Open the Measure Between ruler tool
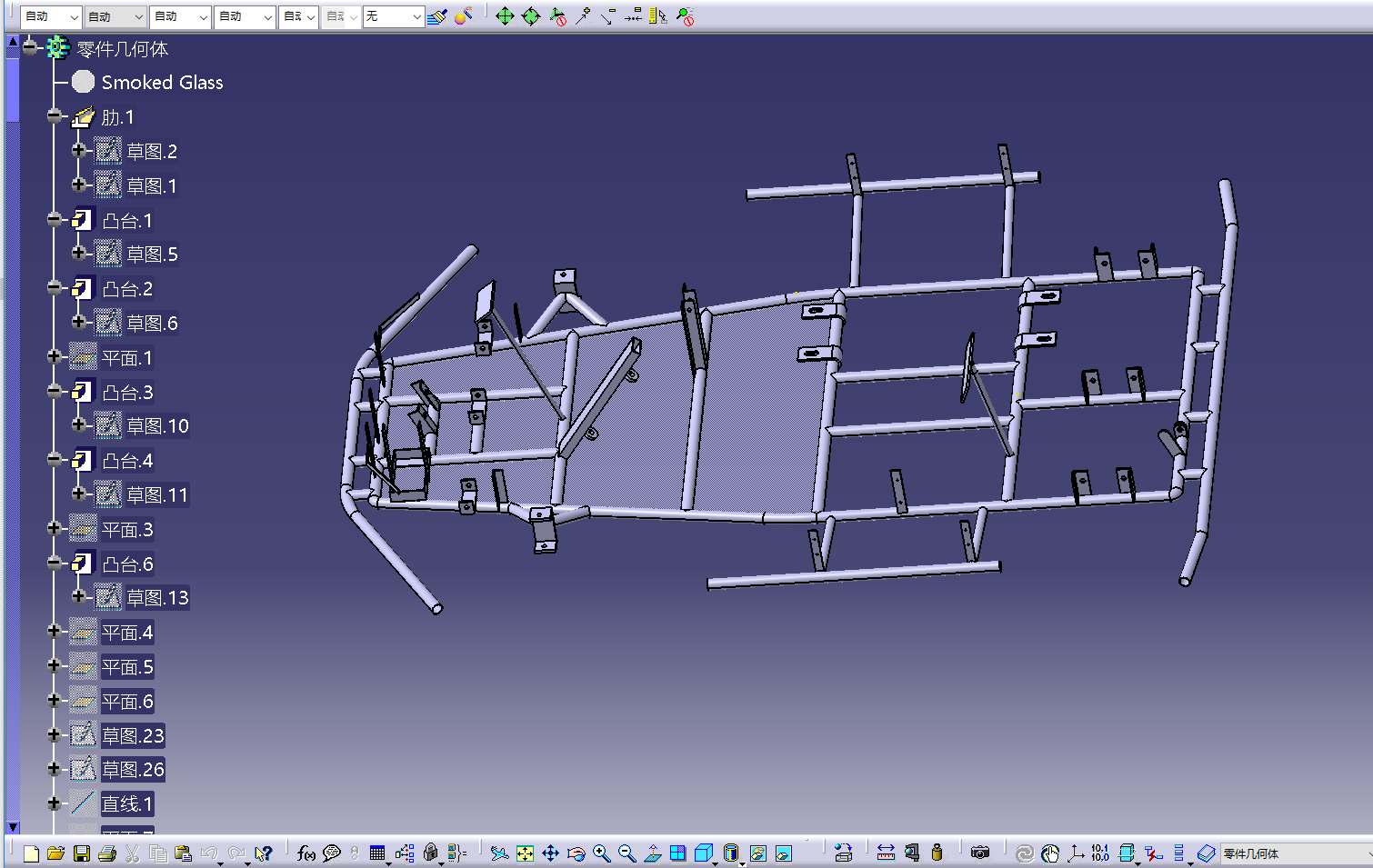Viewport: 1373px width, 868px height. pos(886,853)
